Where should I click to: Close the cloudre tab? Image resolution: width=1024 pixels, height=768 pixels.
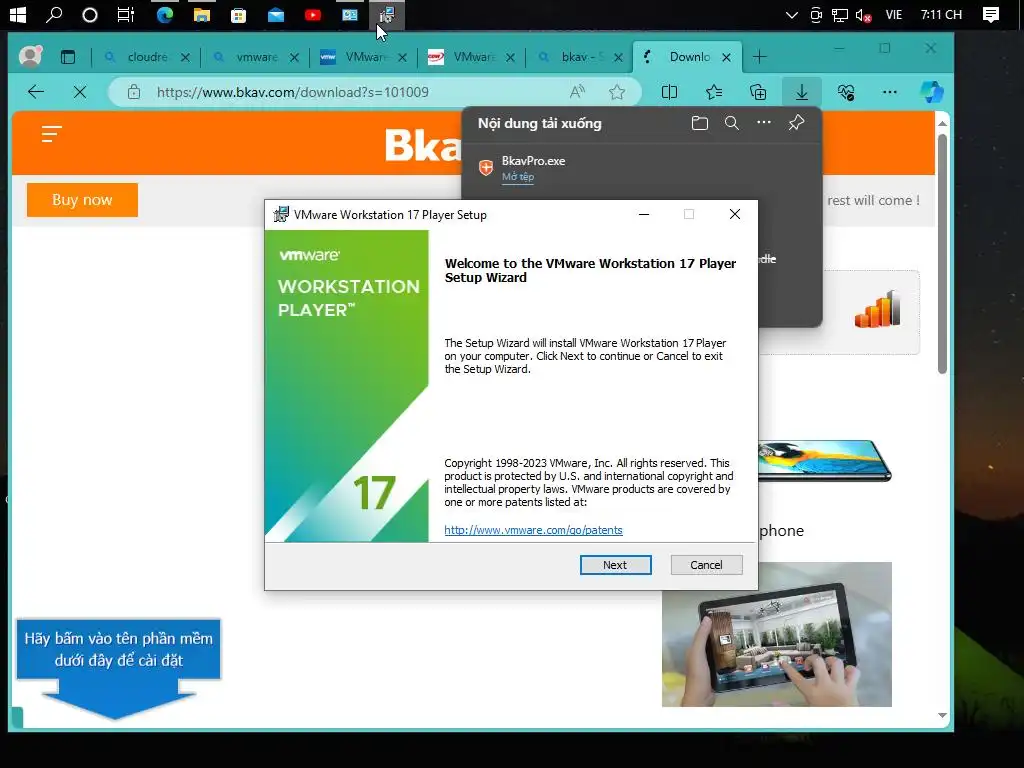tap(185, 57)
